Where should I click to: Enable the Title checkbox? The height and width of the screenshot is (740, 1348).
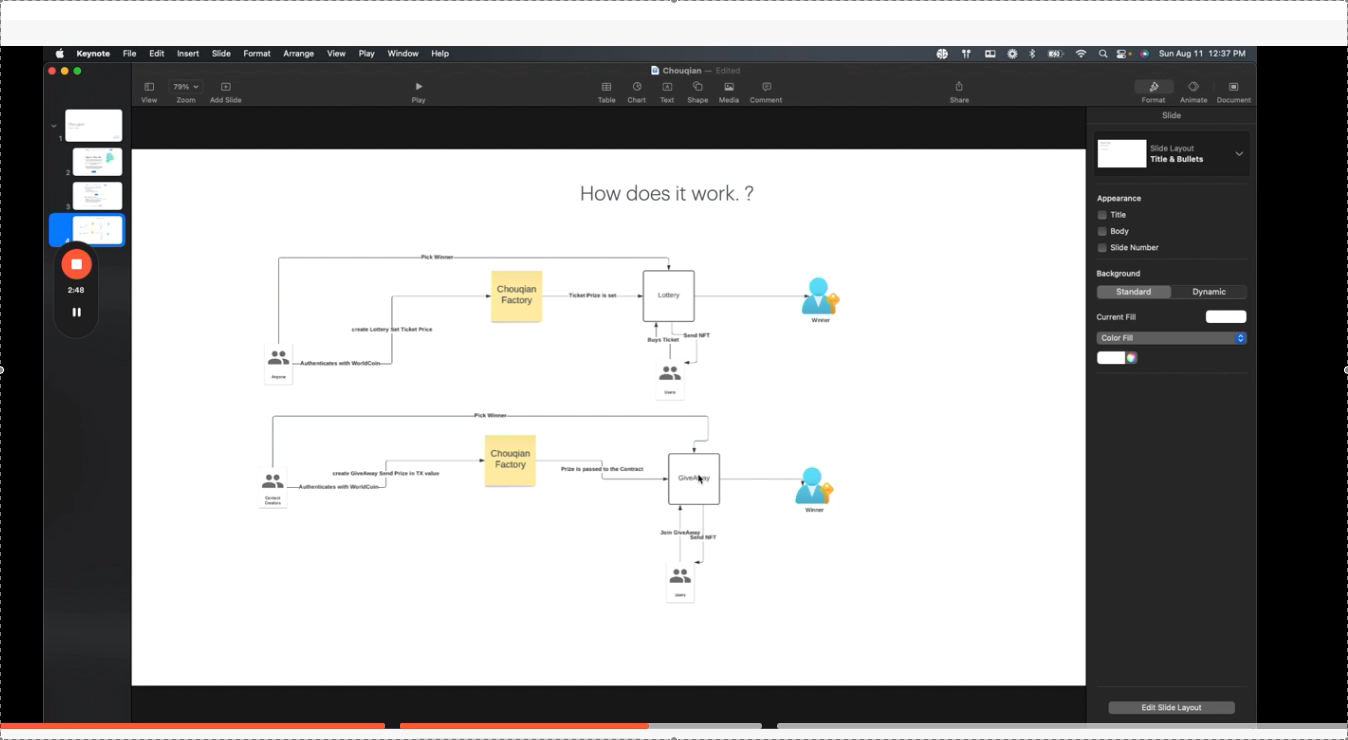coord(1102,215)
